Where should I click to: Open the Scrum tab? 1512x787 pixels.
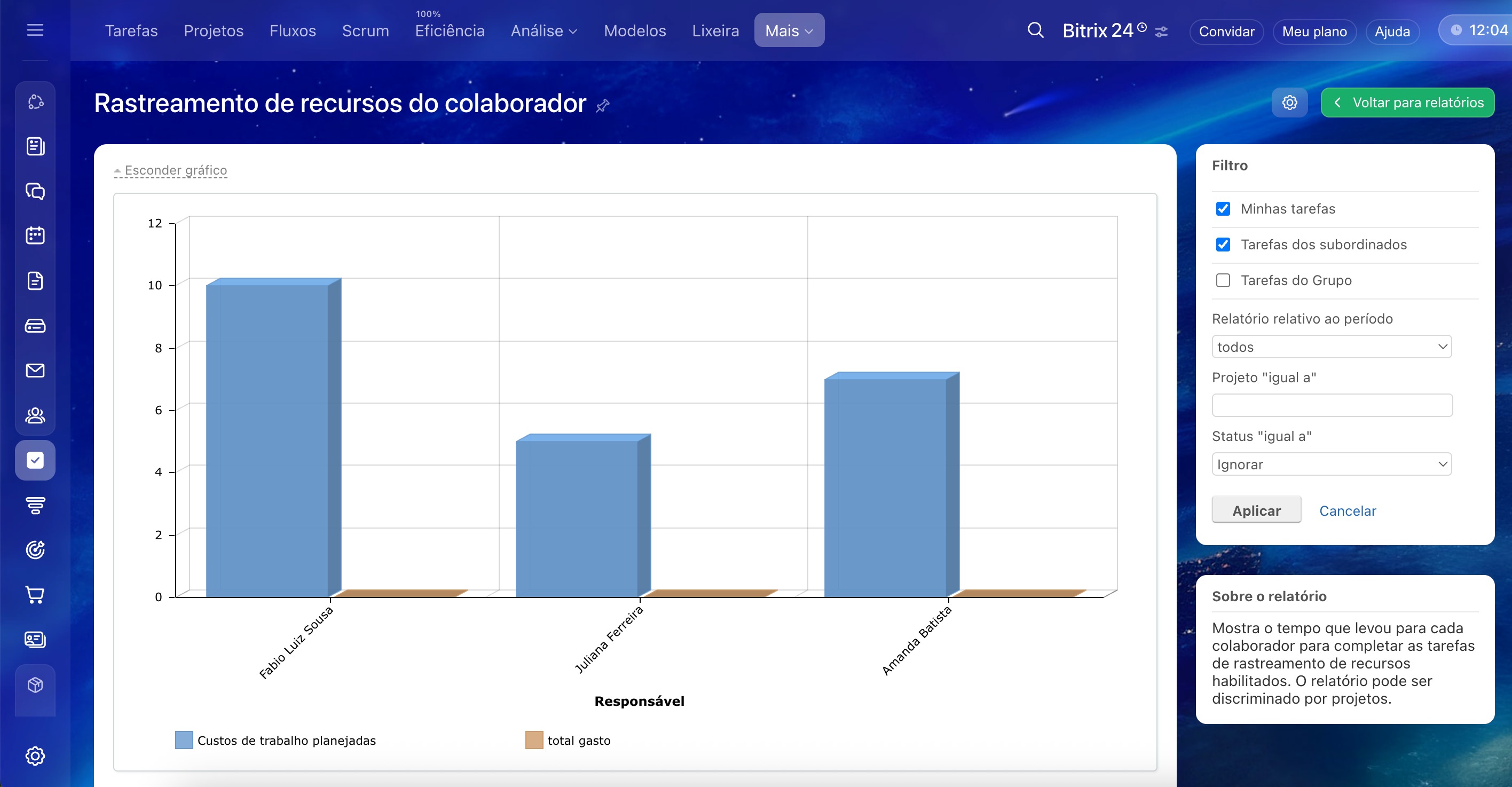pos(365,30)
